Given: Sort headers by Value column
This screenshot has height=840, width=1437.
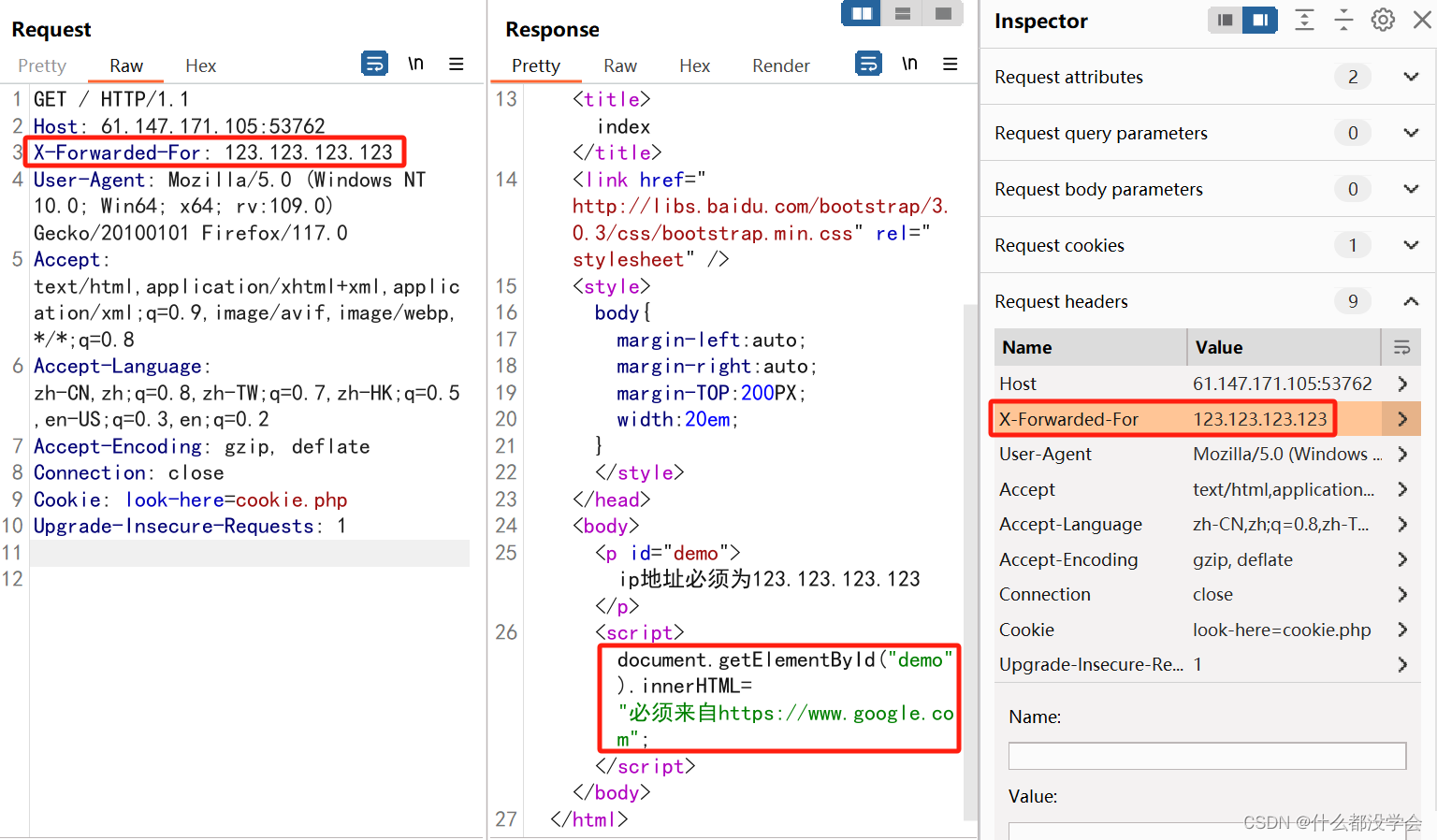Looking at the screenshot, I should tap(1284, 347).
